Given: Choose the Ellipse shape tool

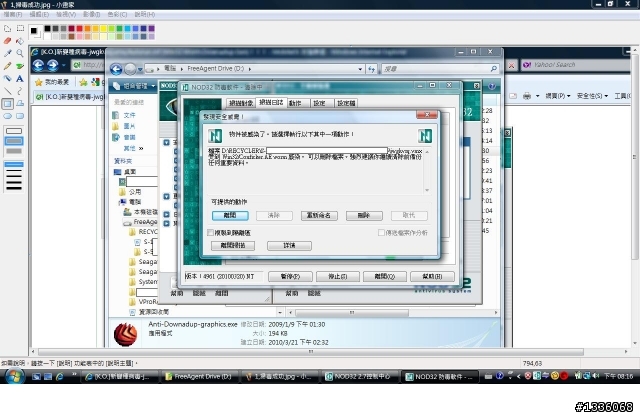Looking at the screenshot, I should (x=7, y=116).
